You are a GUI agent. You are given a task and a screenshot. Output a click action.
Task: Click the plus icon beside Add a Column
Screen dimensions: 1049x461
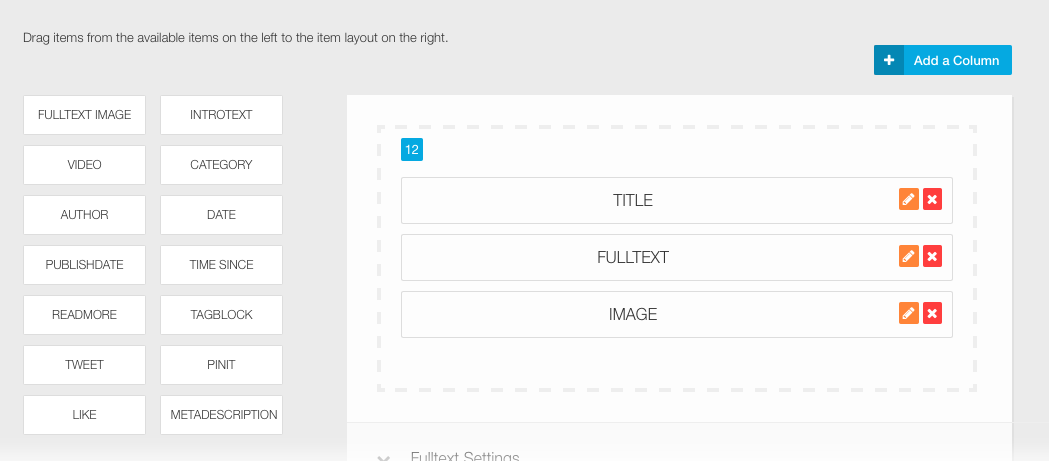click(x=888, y=60)
